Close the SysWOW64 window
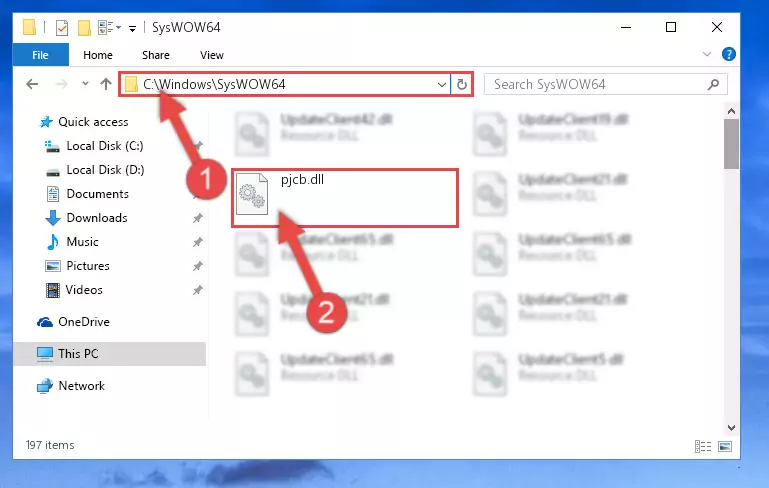This screenshot has height=488, width=769. 717,27
